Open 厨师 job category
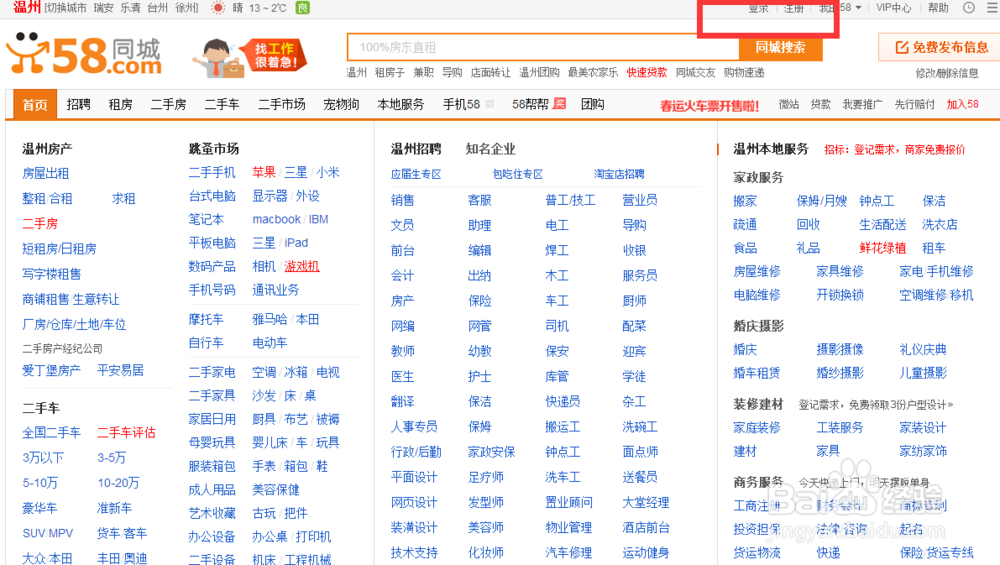This screenshot has height=565, width=1000. pos(634,301)
